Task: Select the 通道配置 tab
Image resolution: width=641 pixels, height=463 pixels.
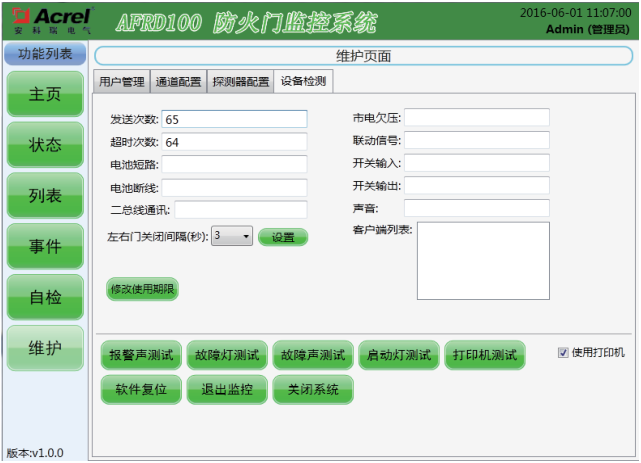Action: coord(178,82)
